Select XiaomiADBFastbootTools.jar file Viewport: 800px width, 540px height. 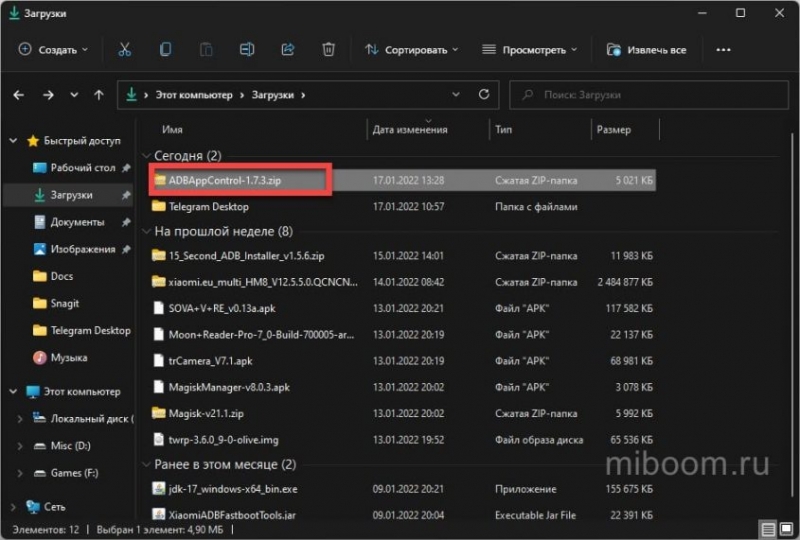click(403, 515)
